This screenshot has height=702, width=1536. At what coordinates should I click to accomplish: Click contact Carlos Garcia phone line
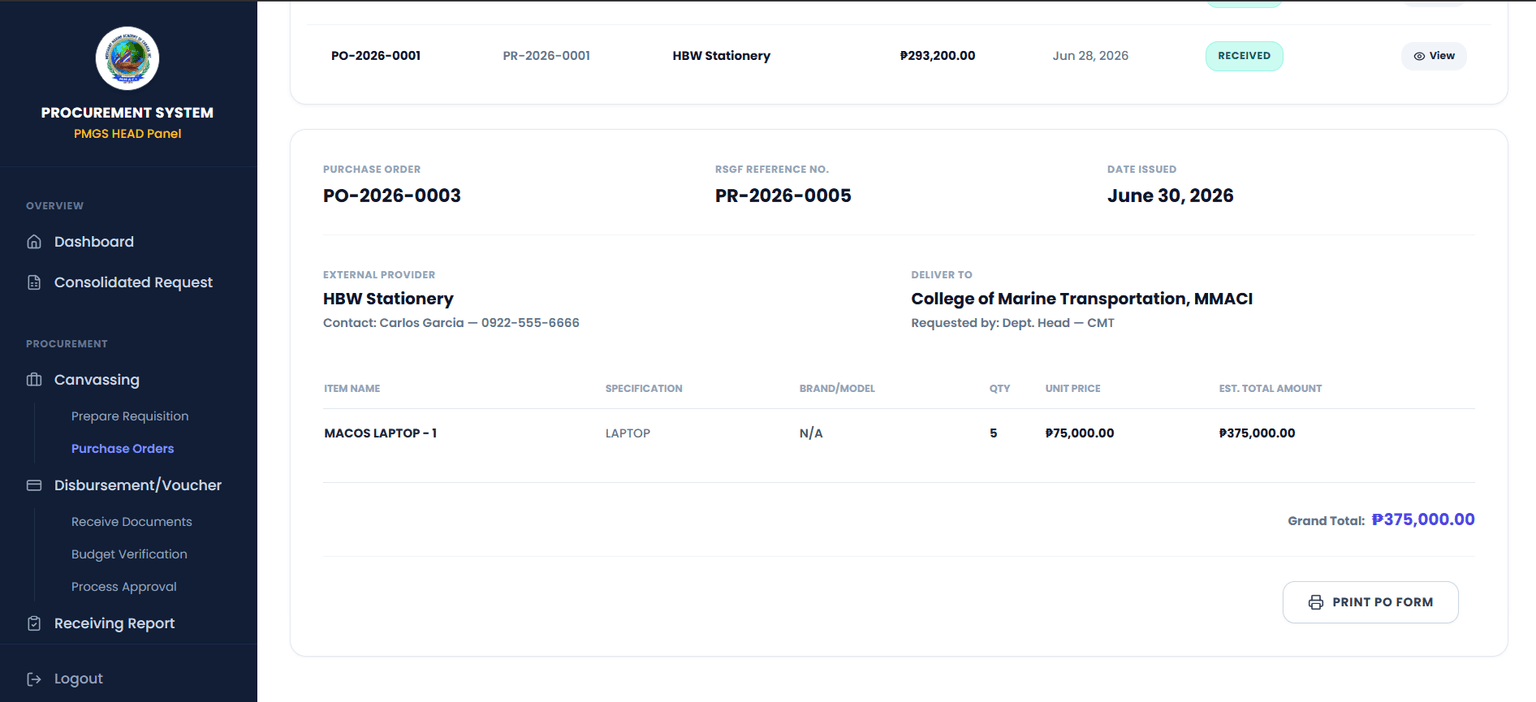(x=451, y=323)
